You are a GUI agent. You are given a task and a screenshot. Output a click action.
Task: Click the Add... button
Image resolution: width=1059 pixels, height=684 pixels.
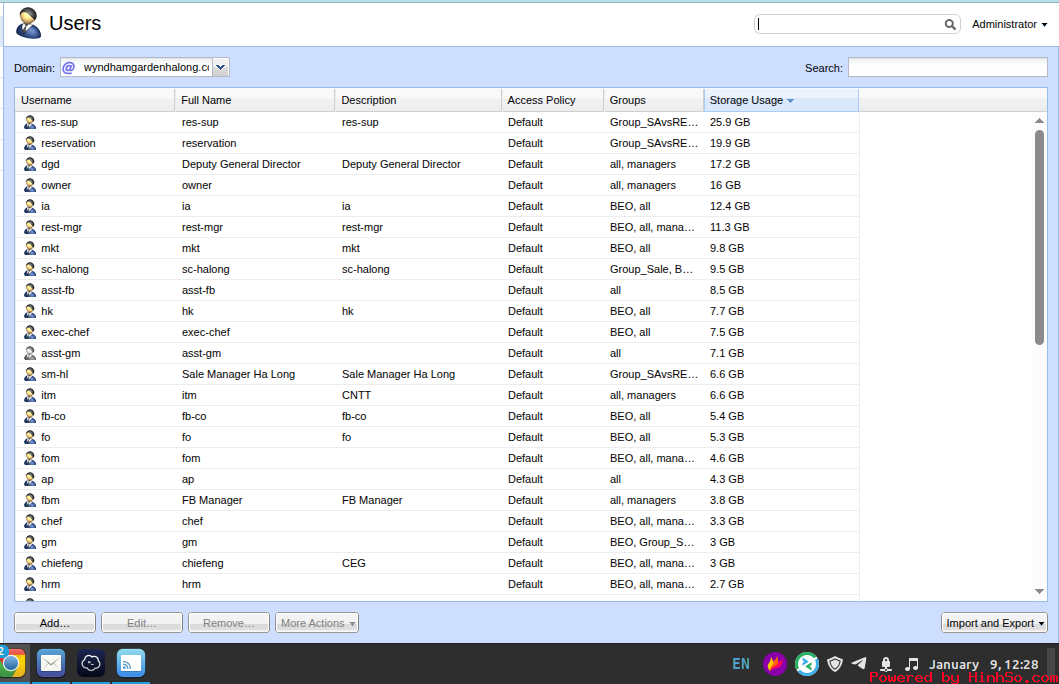pos(55,623)
